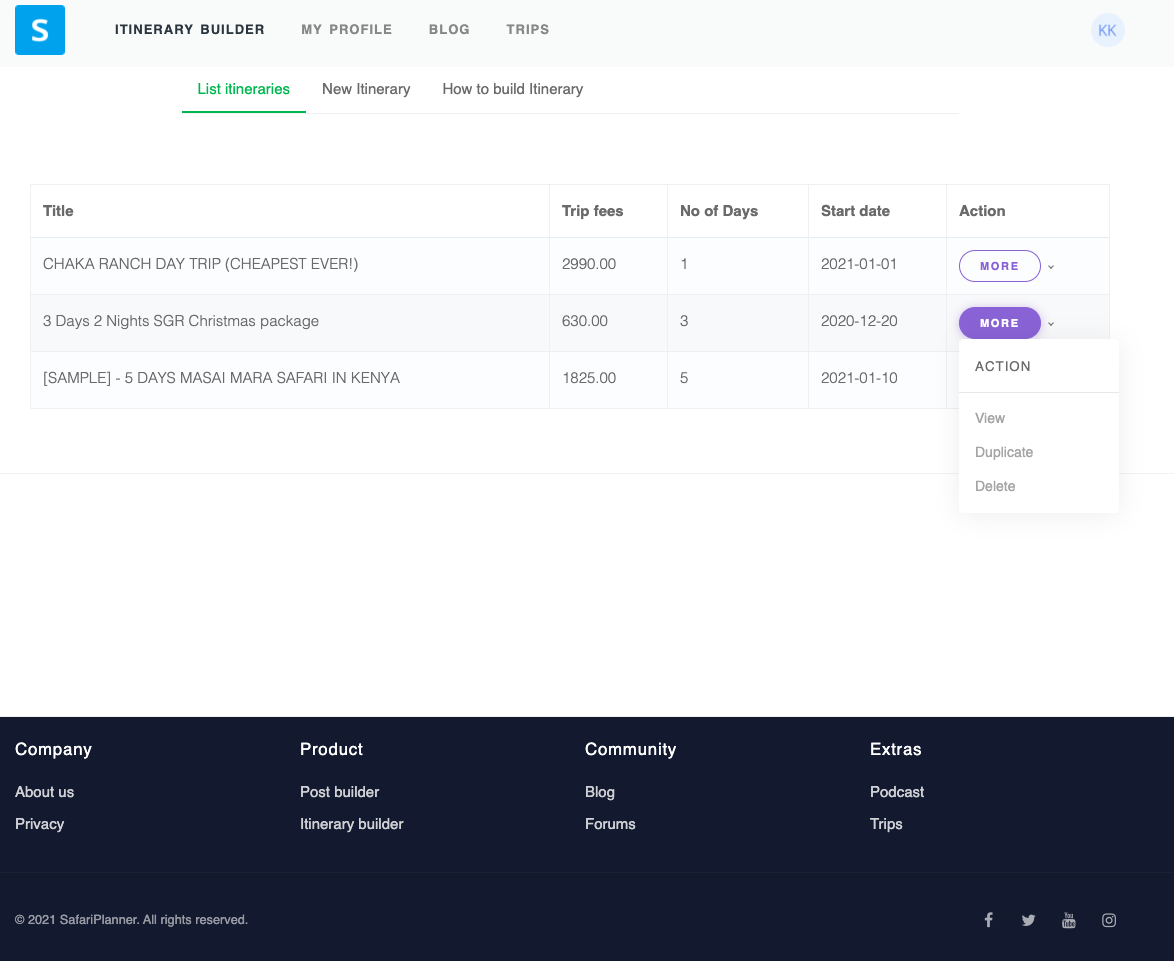This screenshot has height=961, width=1174.
Task: Open Podcast footer link
Action: pyautogui.click(x=897, y=792)
